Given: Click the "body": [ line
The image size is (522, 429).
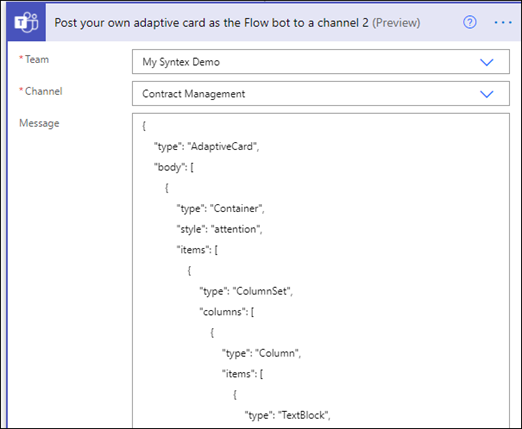Looking at the screenshot, I should [174, 167].
